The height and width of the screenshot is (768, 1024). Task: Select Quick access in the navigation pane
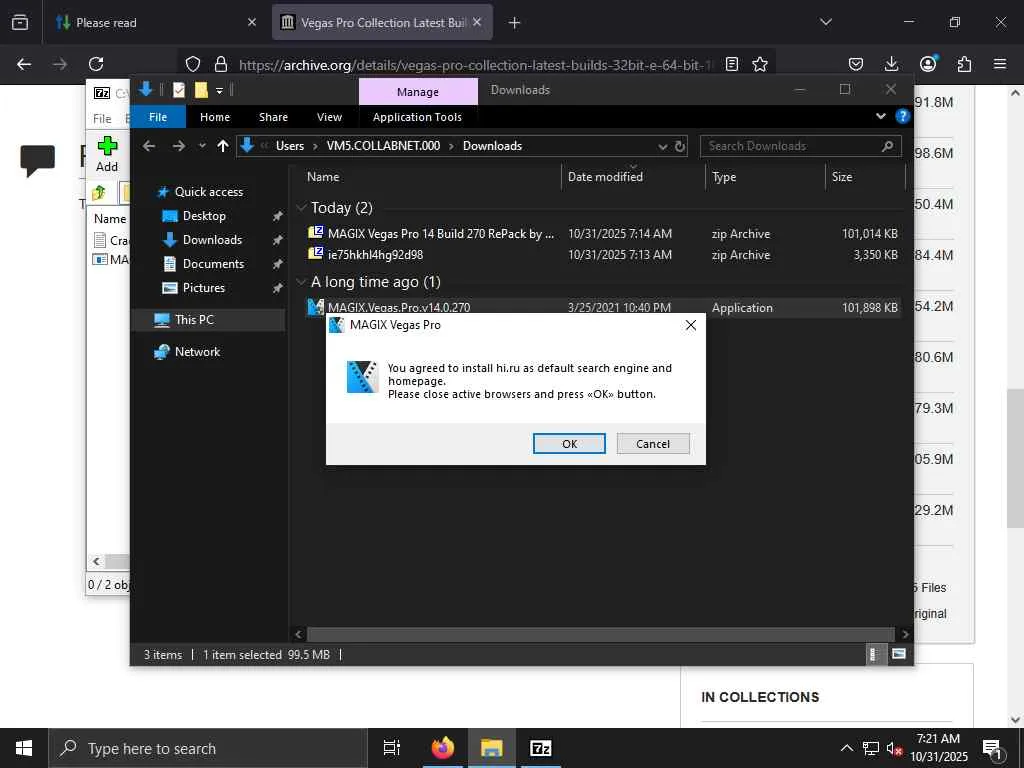208,192
